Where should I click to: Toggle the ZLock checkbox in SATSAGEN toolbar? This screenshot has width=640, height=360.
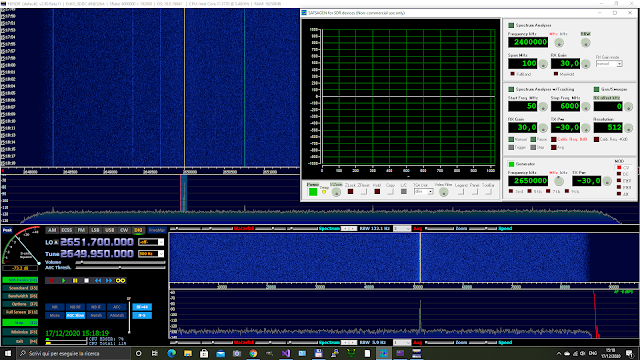pyautogui.click(x=350, y=191)
